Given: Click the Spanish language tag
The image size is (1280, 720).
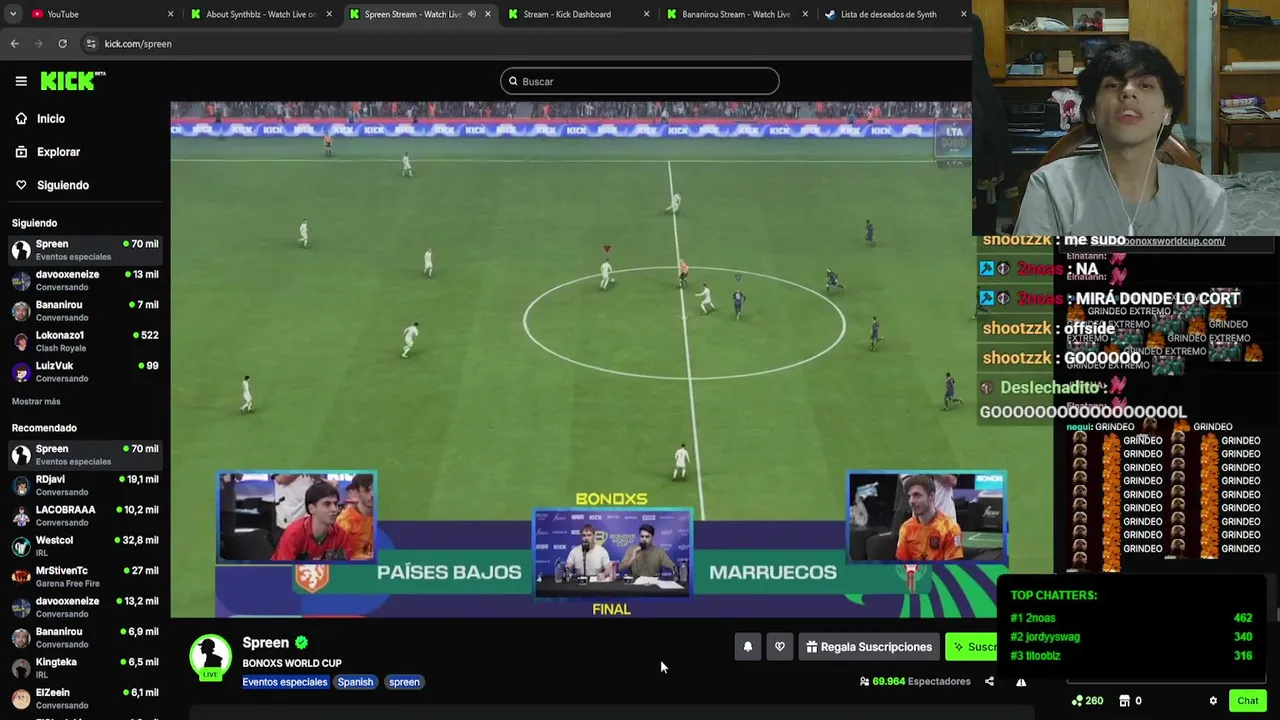Looking at the screenshot, I should (355, 682).
